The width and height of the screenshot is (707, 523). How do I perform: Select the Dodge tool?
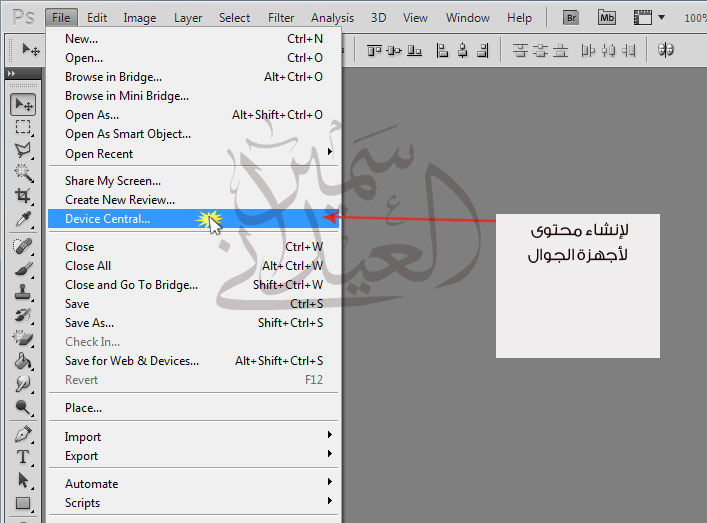pos(23,408)
